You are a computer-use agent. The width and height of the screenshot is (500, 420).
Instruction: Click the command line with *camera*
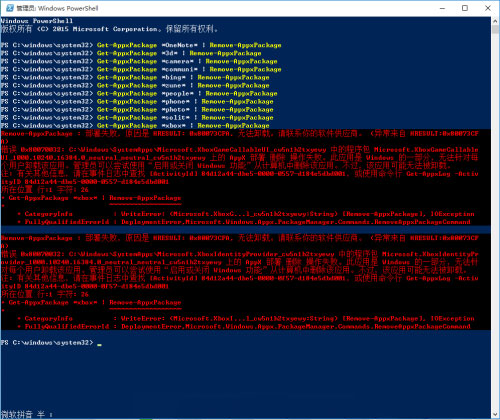pos(139,61)
